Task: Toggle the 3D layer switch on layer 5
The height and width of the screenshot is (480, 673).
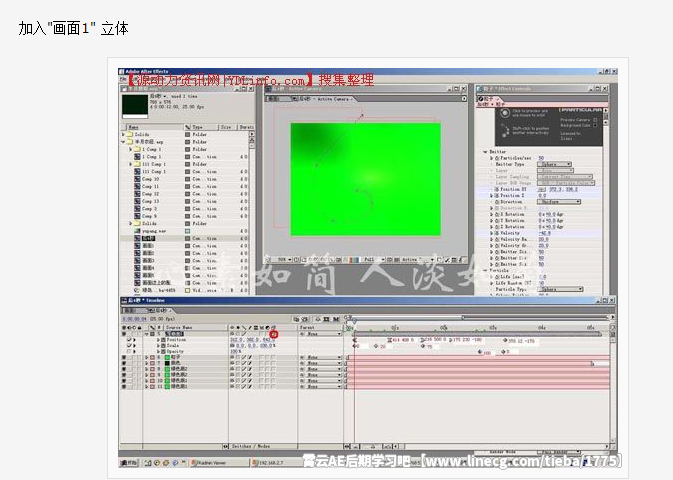Action: coord(274,334)
